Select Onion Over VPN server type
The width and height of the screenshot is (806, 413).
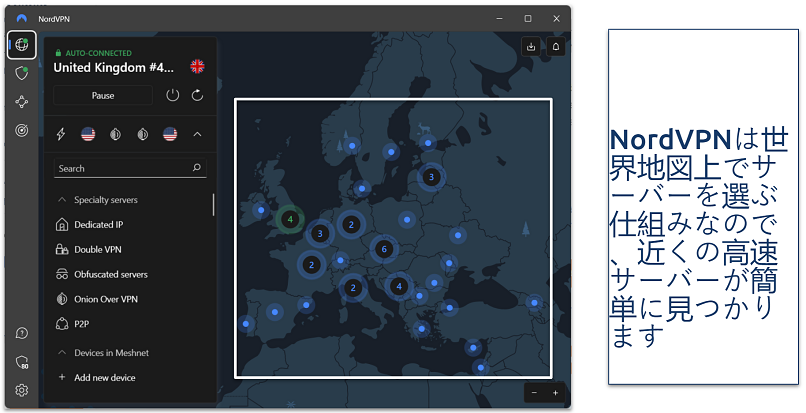coord(105,298)
